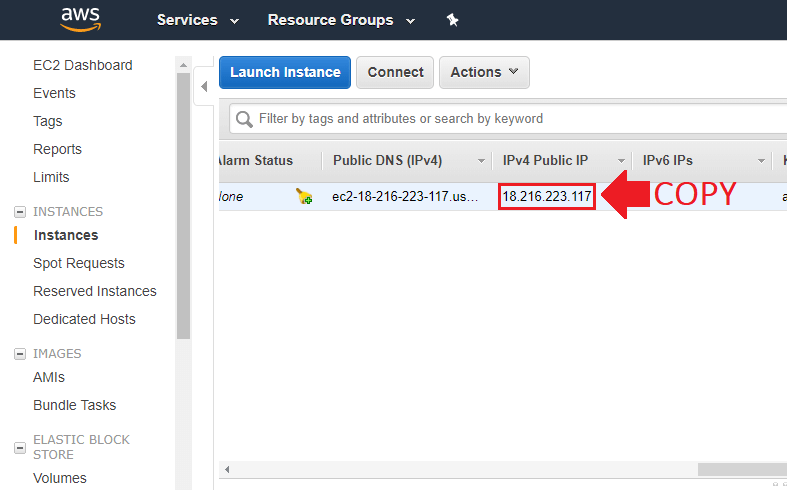Collapse the INSTANCES section

pos(20,212)
